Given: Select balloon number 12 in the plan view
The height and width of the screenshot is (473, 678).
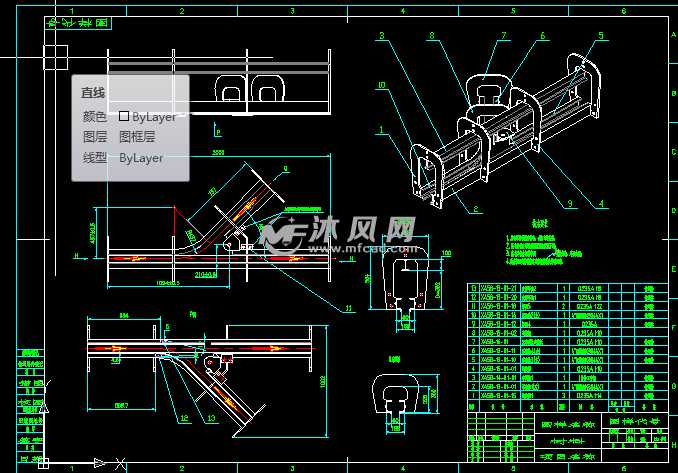Looking at the screenshot, I should point(185,418).
